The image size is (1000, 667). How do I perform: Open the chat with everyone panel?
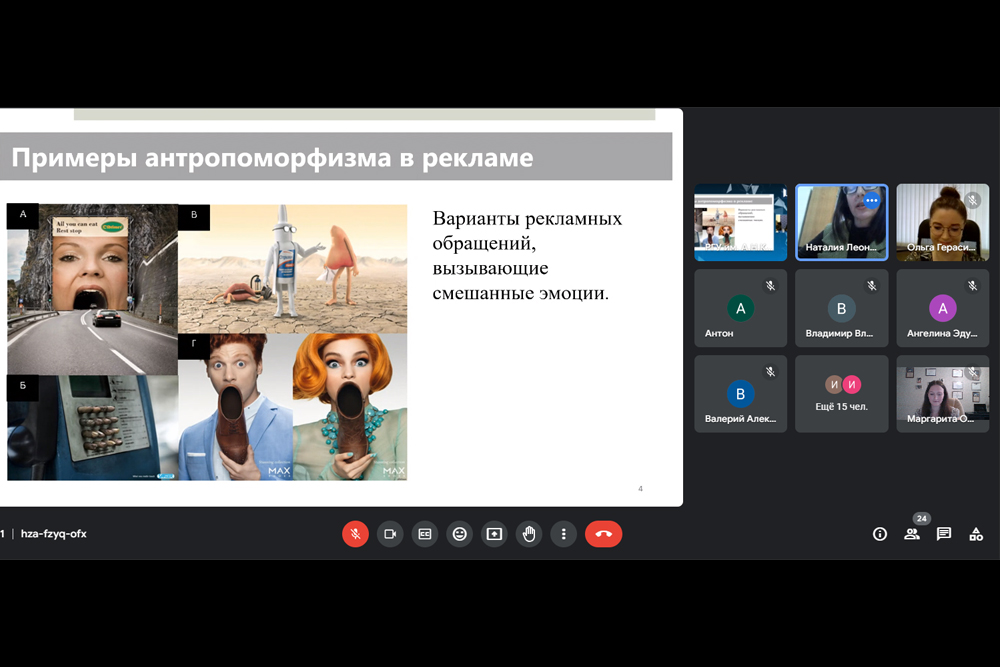[x=944, y=534]
